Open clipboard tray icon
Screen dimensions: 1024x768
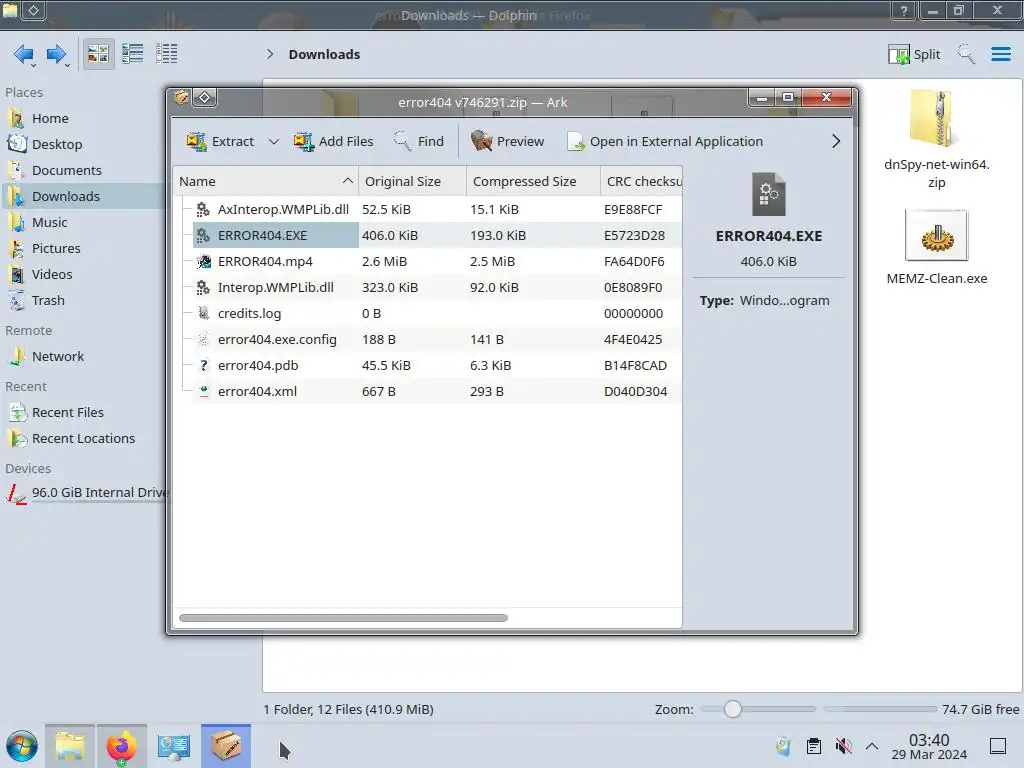point(814,746)
